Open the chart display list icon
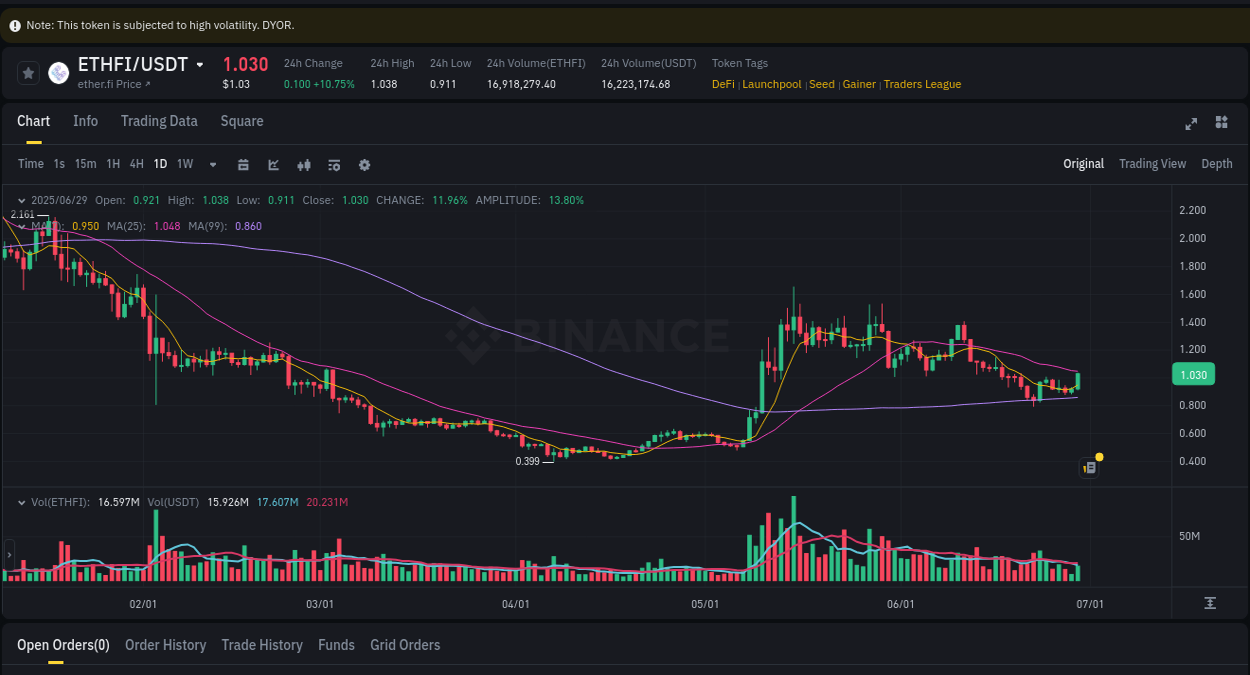Screen dimensions: 1250x675 334,165
